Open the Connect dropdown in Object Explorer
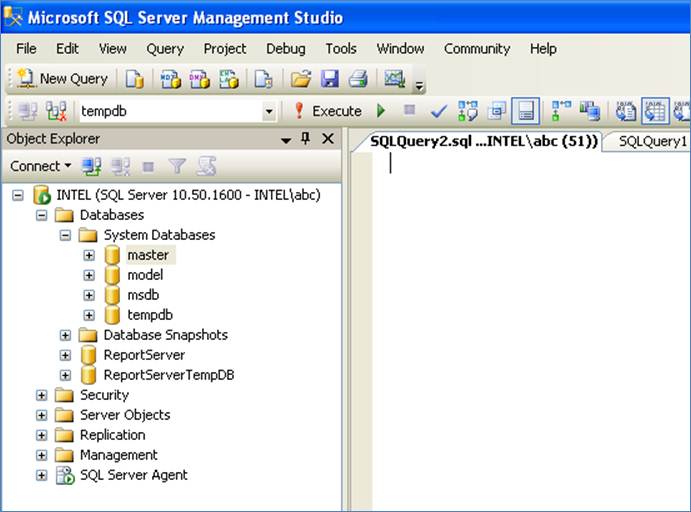 (x=41, y=166)
